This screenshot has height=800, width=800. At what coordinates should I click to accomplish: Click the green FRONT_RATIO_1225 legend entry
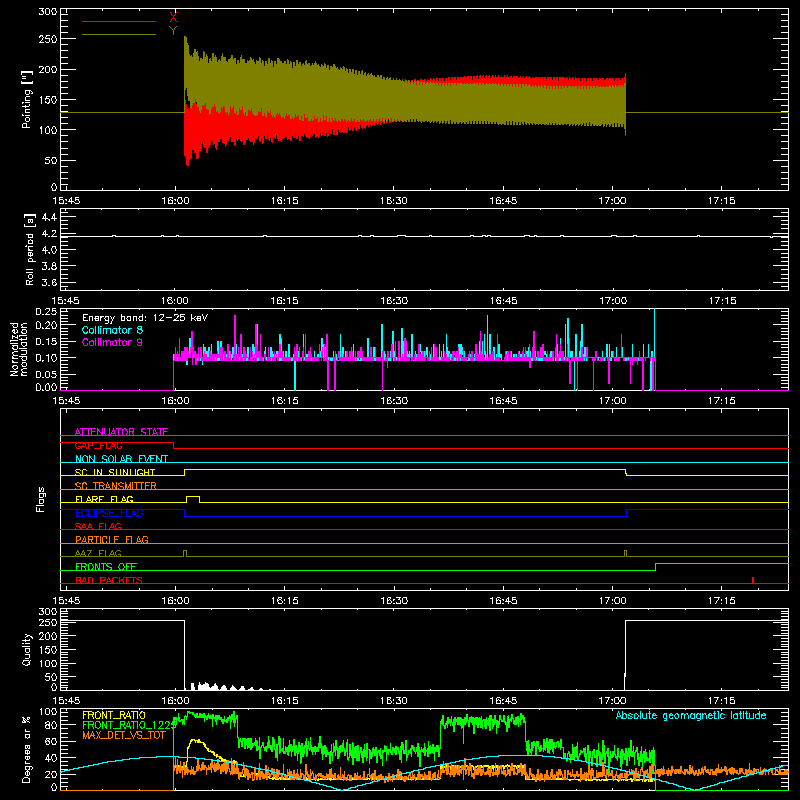pyautogui.click(x=130, y=725)
